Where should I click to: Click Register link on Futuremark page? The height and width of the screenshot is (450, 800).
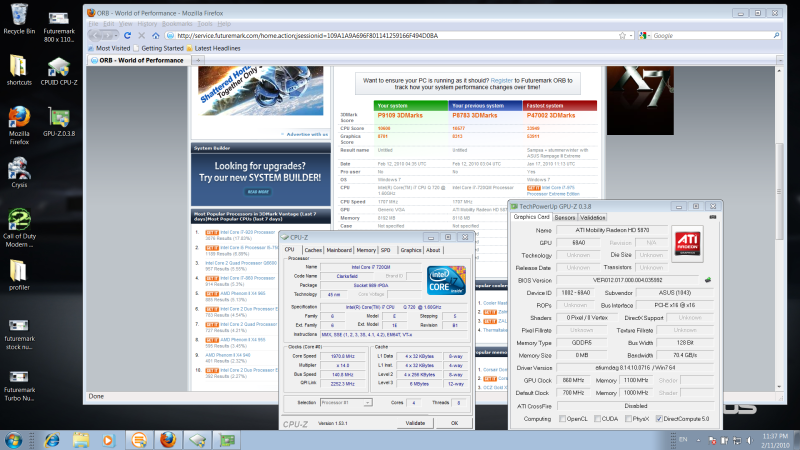click(x=501, y=81)
